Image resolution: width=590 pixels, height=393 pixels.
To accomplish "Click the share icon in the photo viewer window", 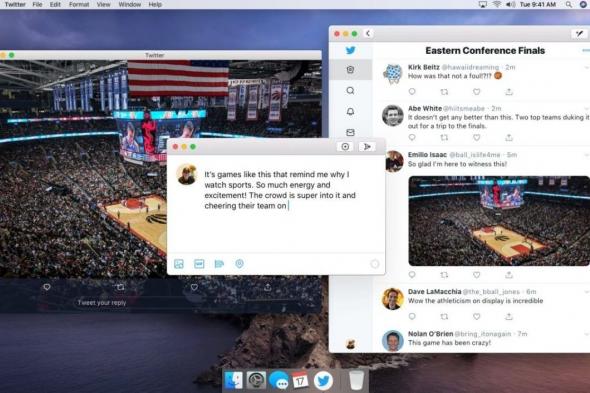I will coord(268,287).
